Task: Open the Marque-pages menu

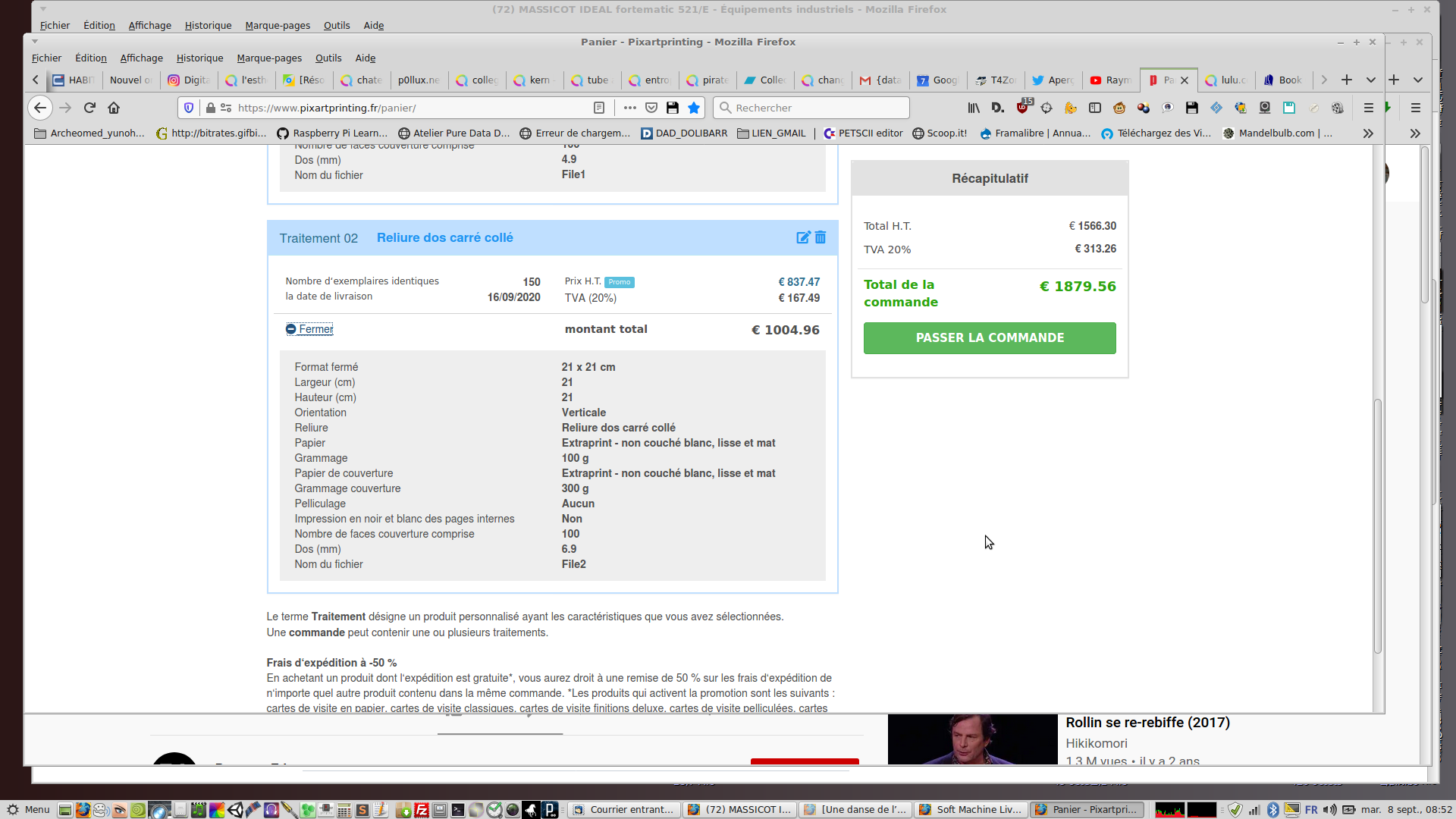Action: (268, 58)
